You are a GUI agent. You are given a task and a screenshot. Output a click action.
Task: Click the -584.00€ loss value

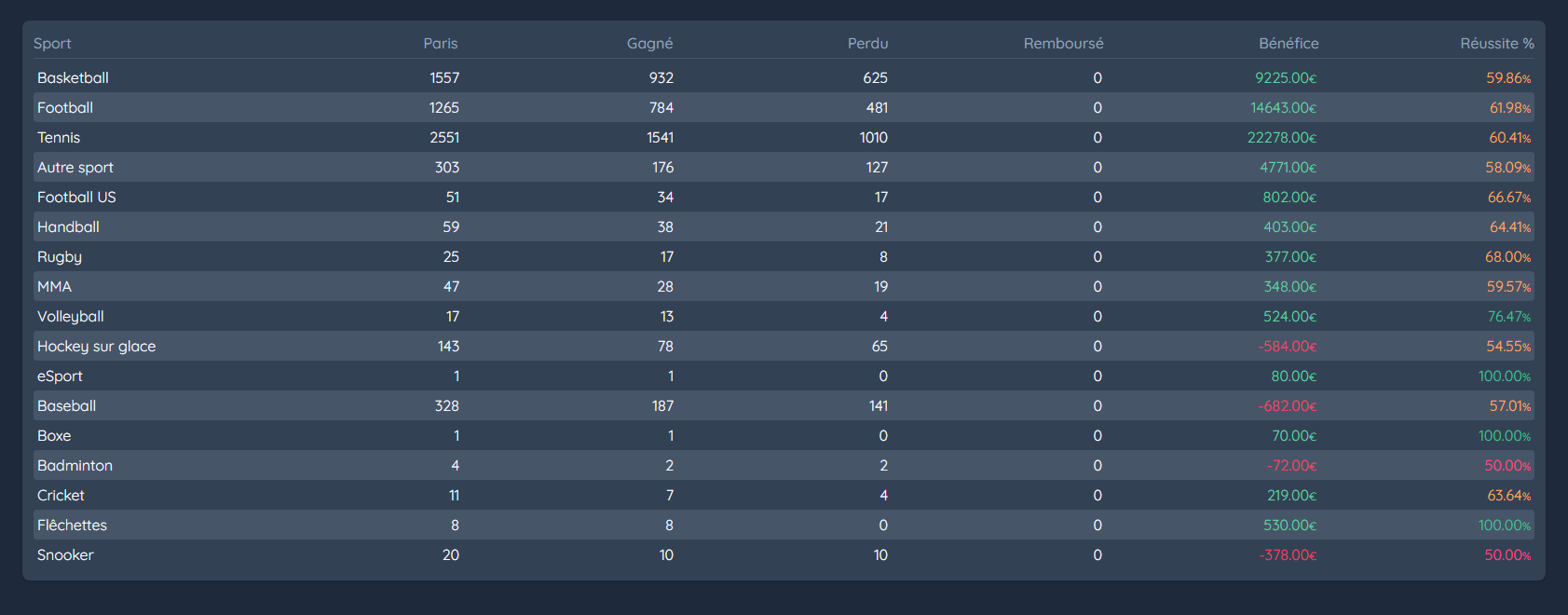point(1287,347)
